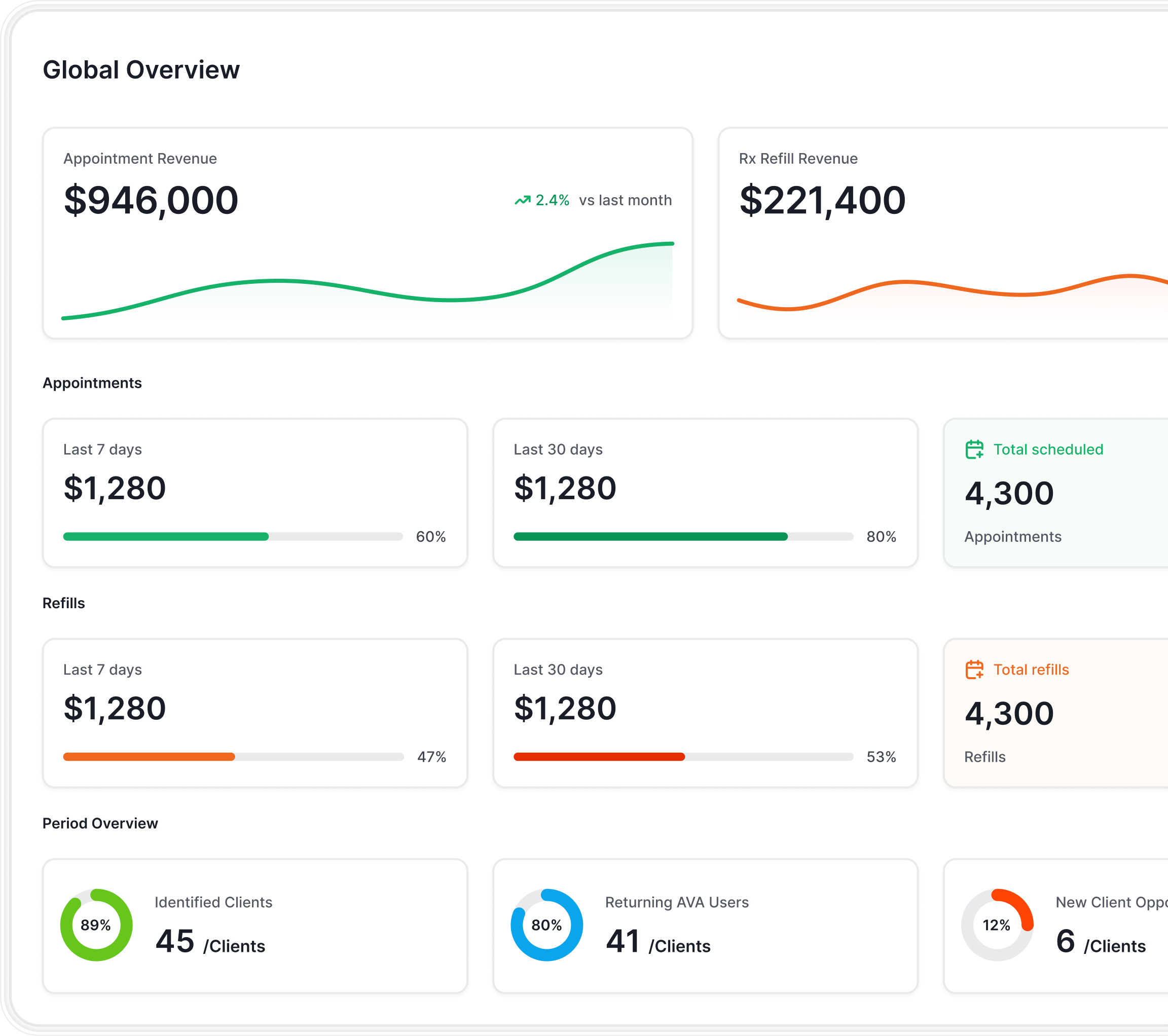1168x1036 pixels.
Task: Click the Appointments section heading
Action: (92, 383)
